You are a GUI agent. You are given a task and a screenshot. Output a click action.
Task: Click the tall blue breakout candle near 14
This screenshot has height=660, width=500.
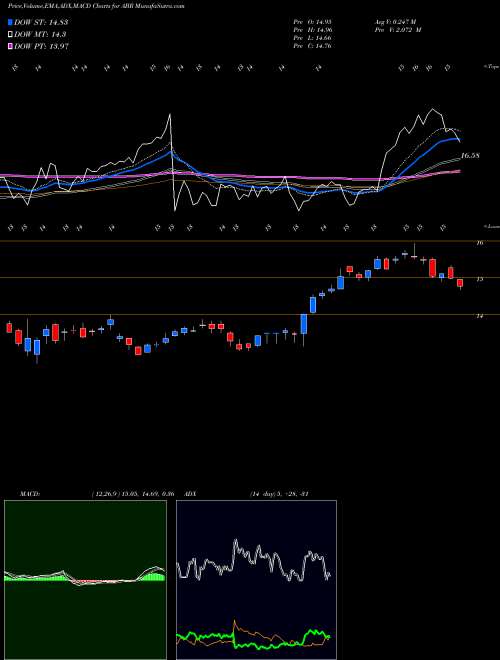(x=304, y=324)
